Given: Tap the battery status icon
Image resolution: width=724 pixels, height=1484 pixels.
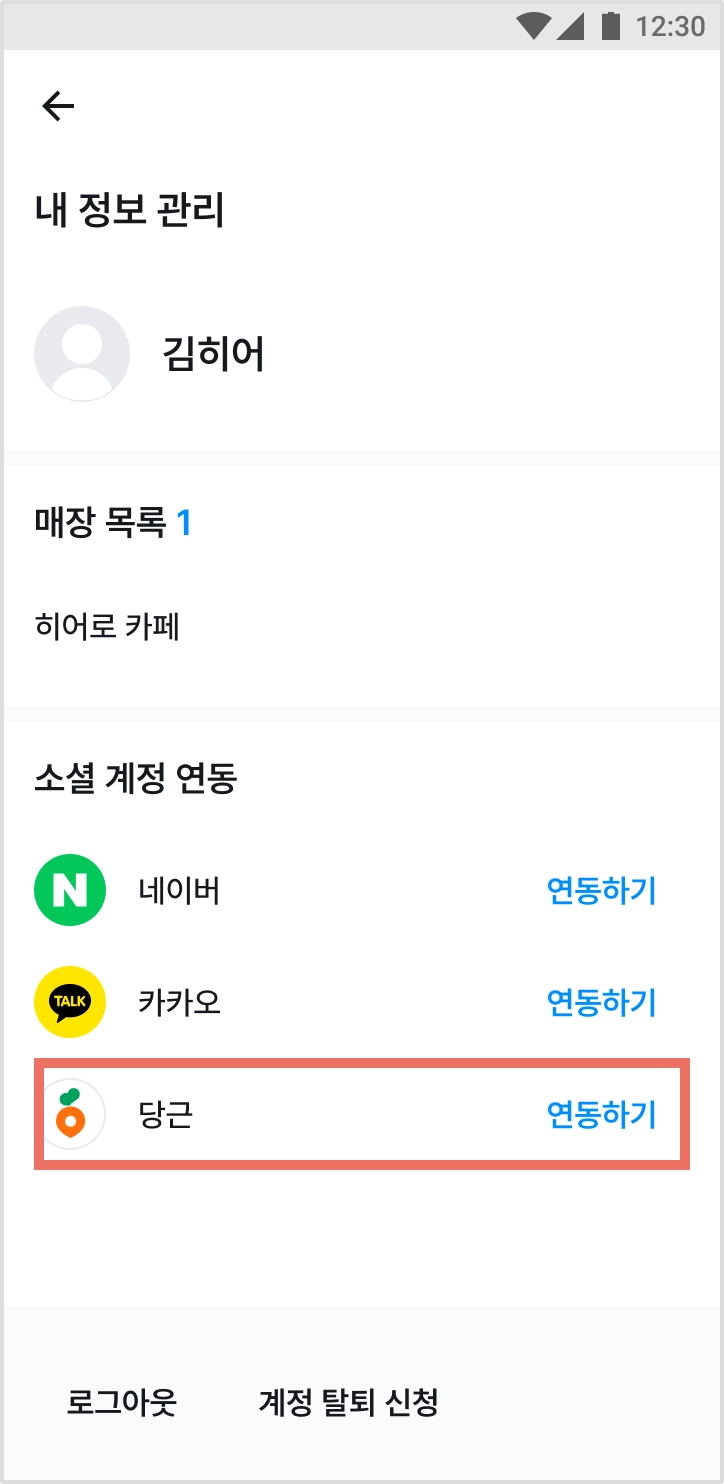Looking at the screenshot, I should [x=610, y=26].
